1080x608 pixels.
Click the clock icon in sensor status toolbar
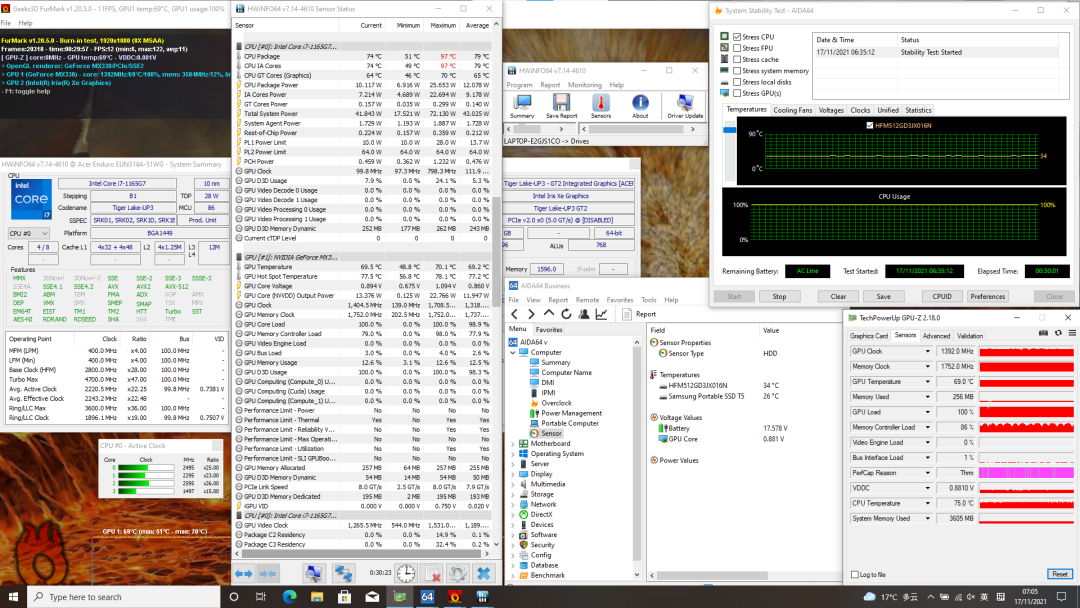pos(406,573)
